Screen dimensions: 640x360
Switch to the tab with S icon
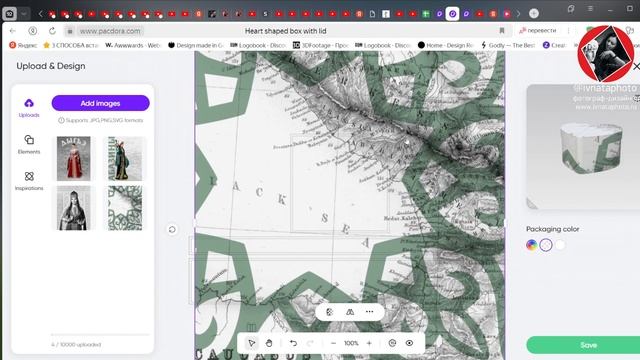(x=265, y=14)
